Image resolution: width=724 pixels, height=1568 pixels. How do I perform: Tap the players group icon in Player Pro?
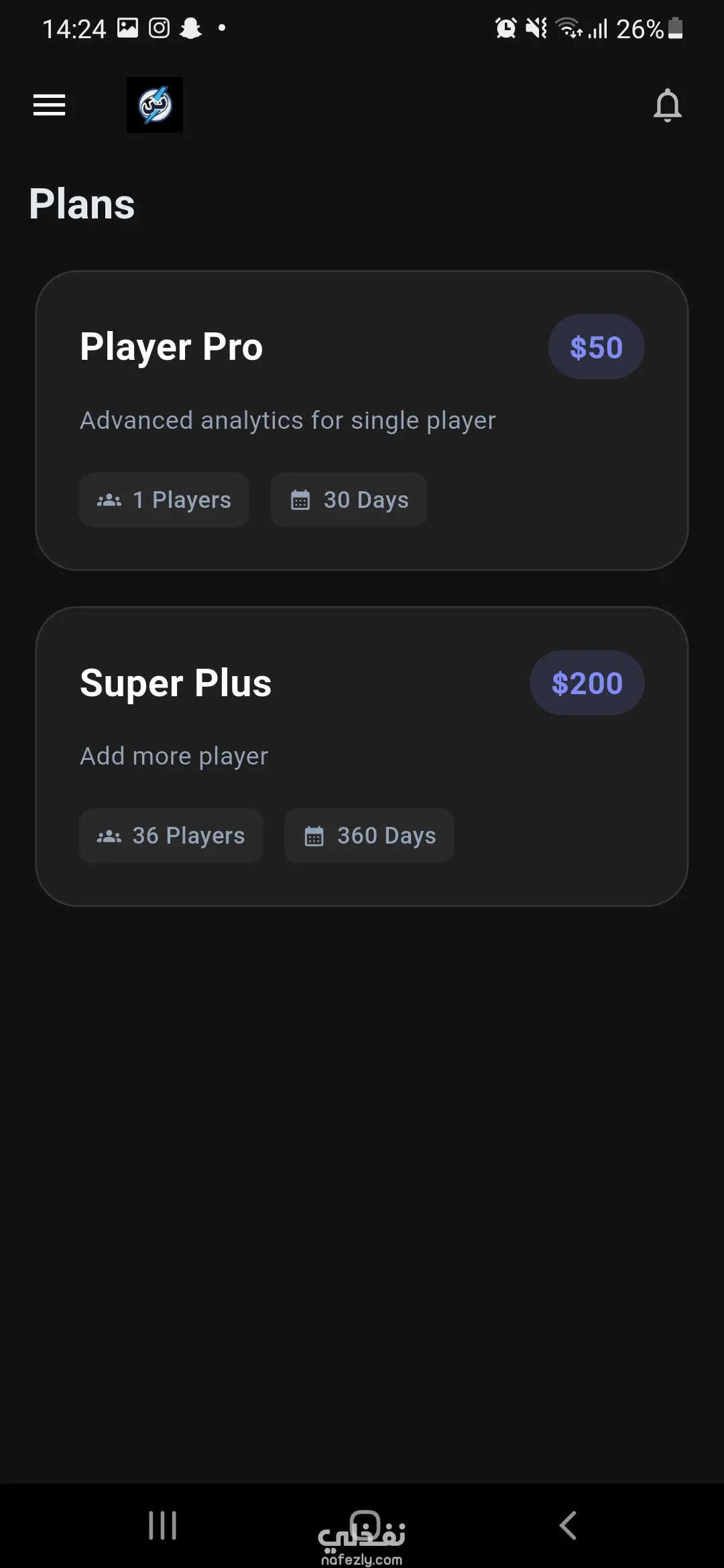pyautogui.click(x=109, y=501)
